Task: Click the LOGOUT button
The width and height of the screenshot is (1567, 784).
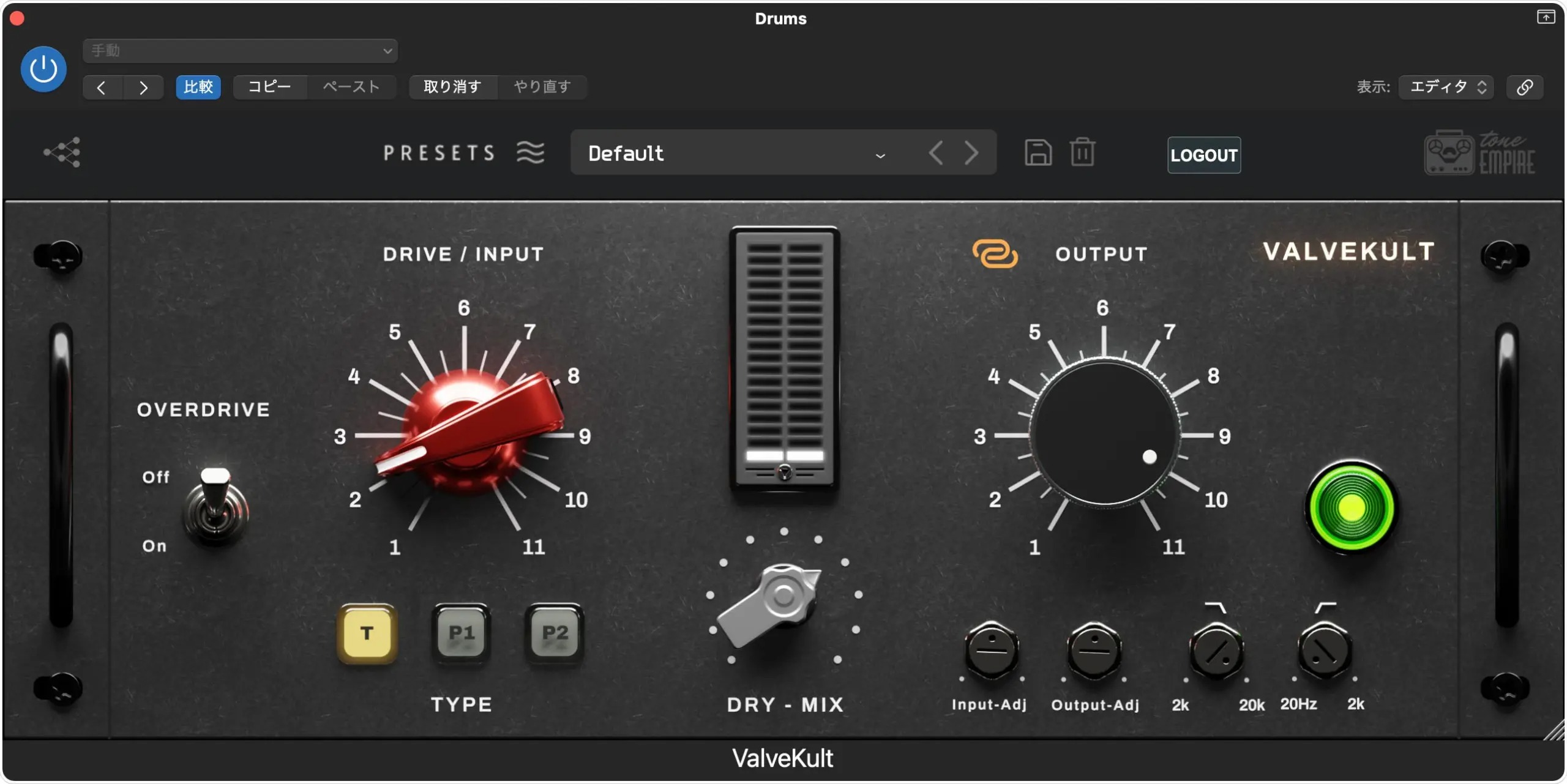Action: point(1203,155)
